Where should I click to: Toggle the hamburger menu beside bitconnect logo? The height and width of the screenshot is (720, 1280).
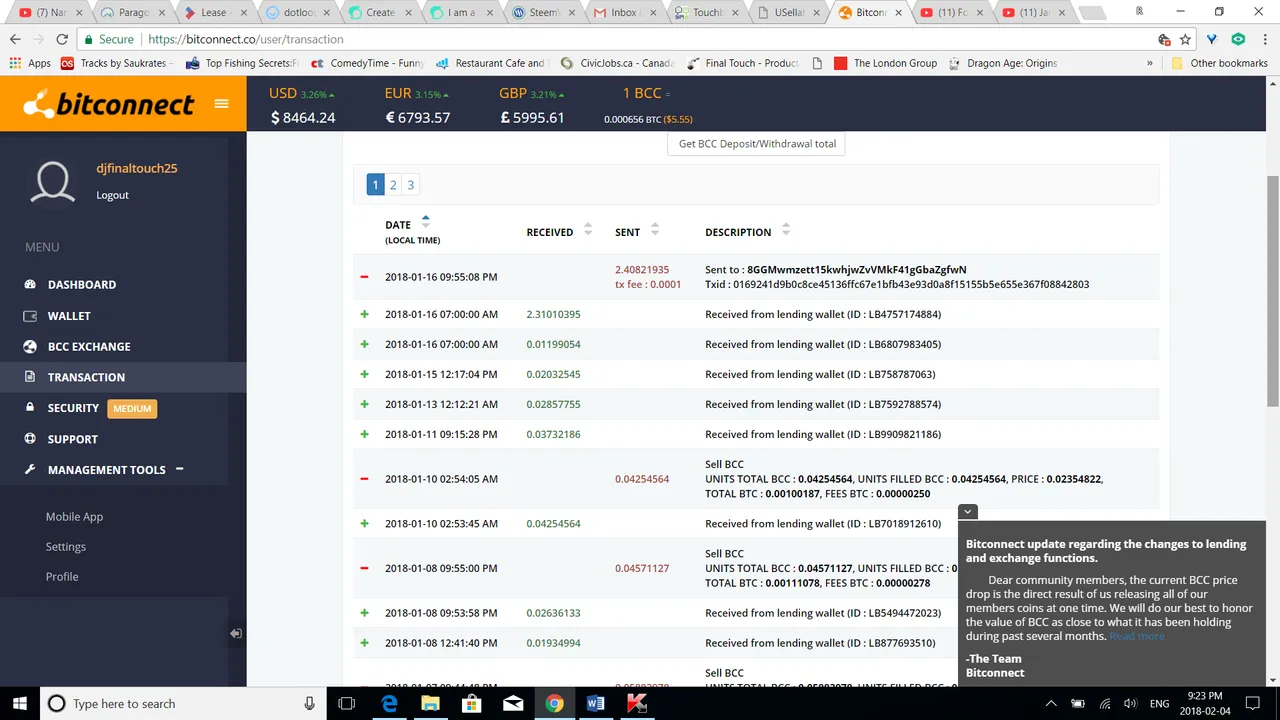[222, 104]
